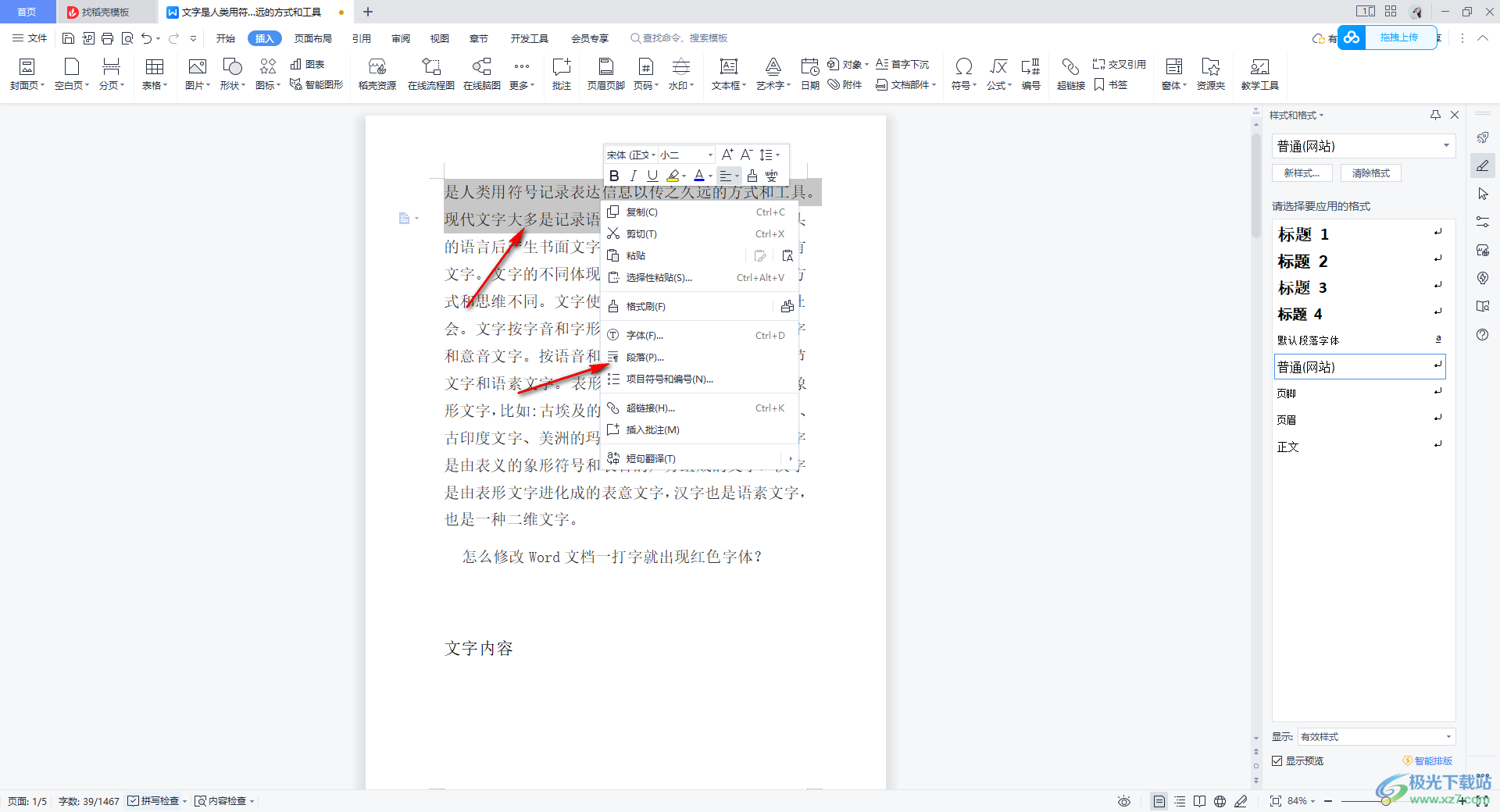1500x812 pixels.
Task: Insert a hyperlink 超链接 from ribbon
Action: click(x=1071, y=73)
